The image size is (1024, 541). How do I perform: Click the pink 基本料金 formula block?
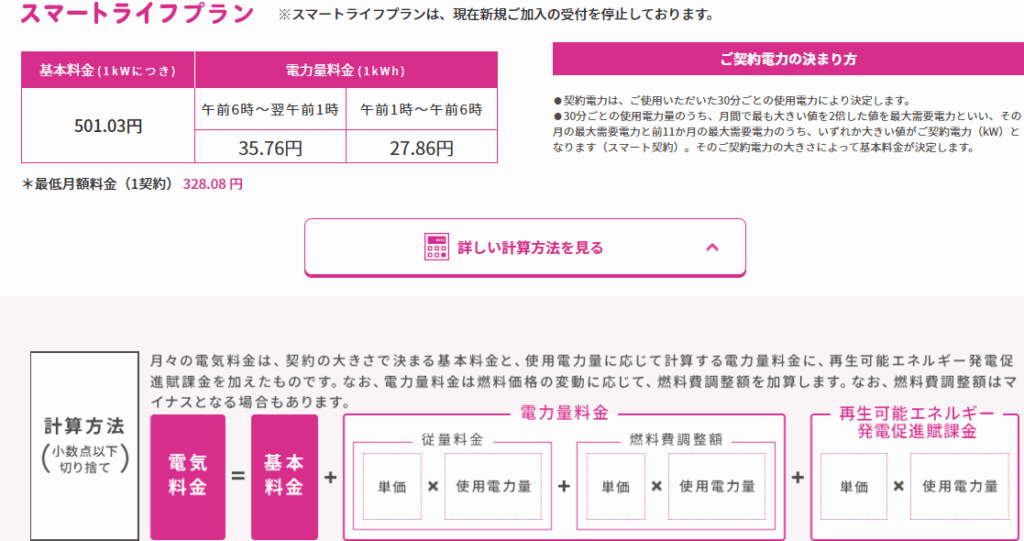pos(284,477)
